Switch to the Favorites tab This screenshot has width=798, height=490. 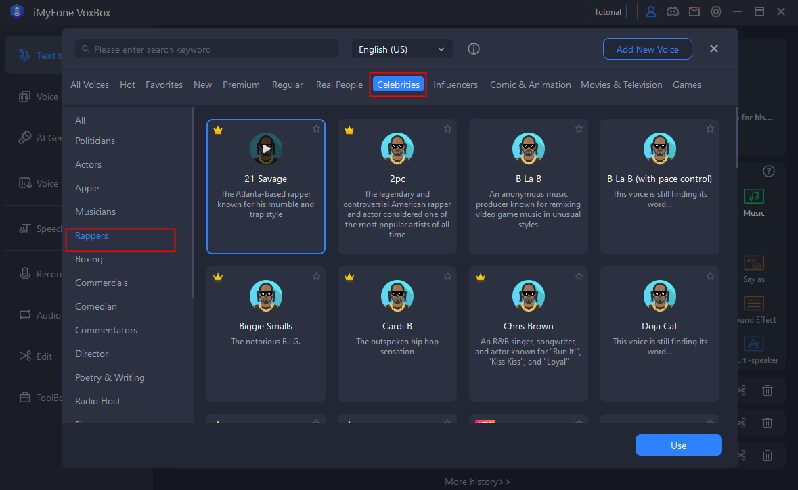point(164,84)
